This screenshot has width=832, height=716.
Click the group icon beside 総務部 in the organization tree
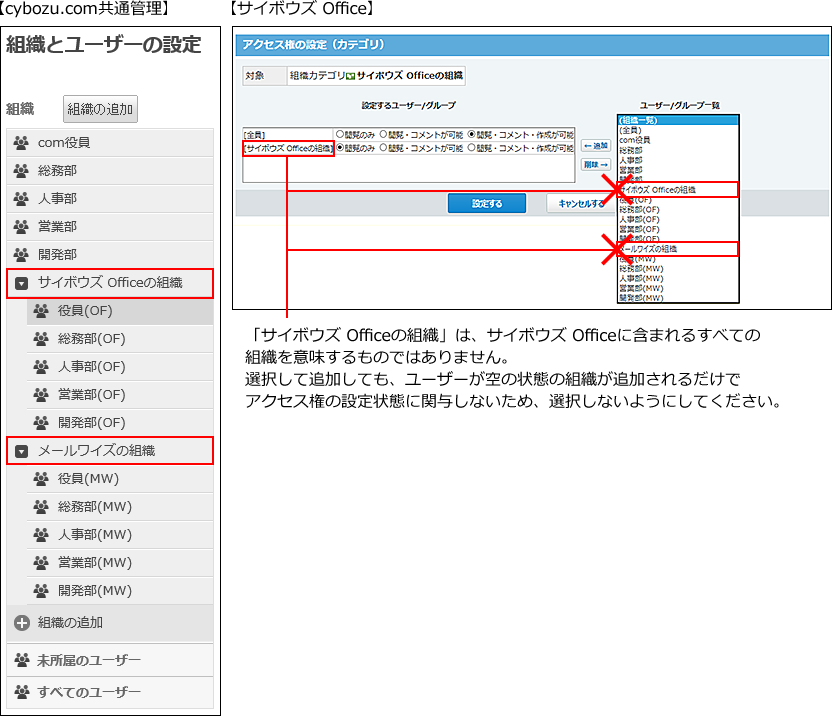click(x=21, y=170)
